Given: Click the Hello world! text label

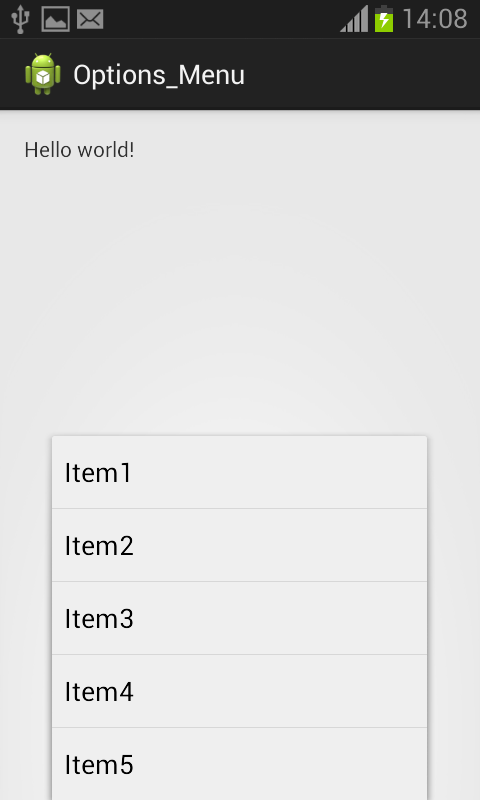Looking at the screenshot, I should pos(80,150).
